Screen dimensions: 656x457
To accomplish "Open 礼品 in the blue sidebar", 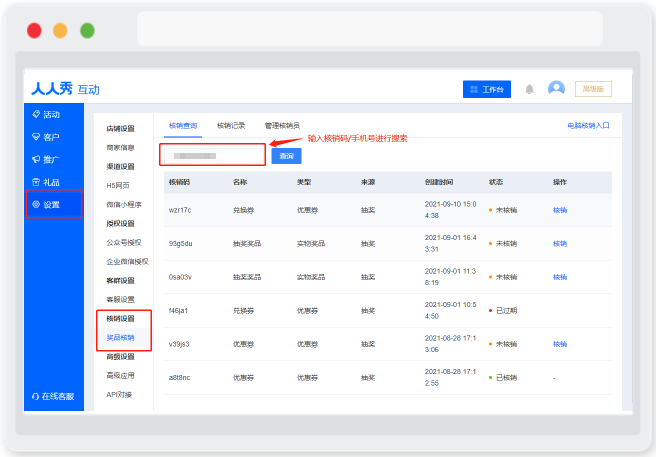I will (x=46, y=182).
